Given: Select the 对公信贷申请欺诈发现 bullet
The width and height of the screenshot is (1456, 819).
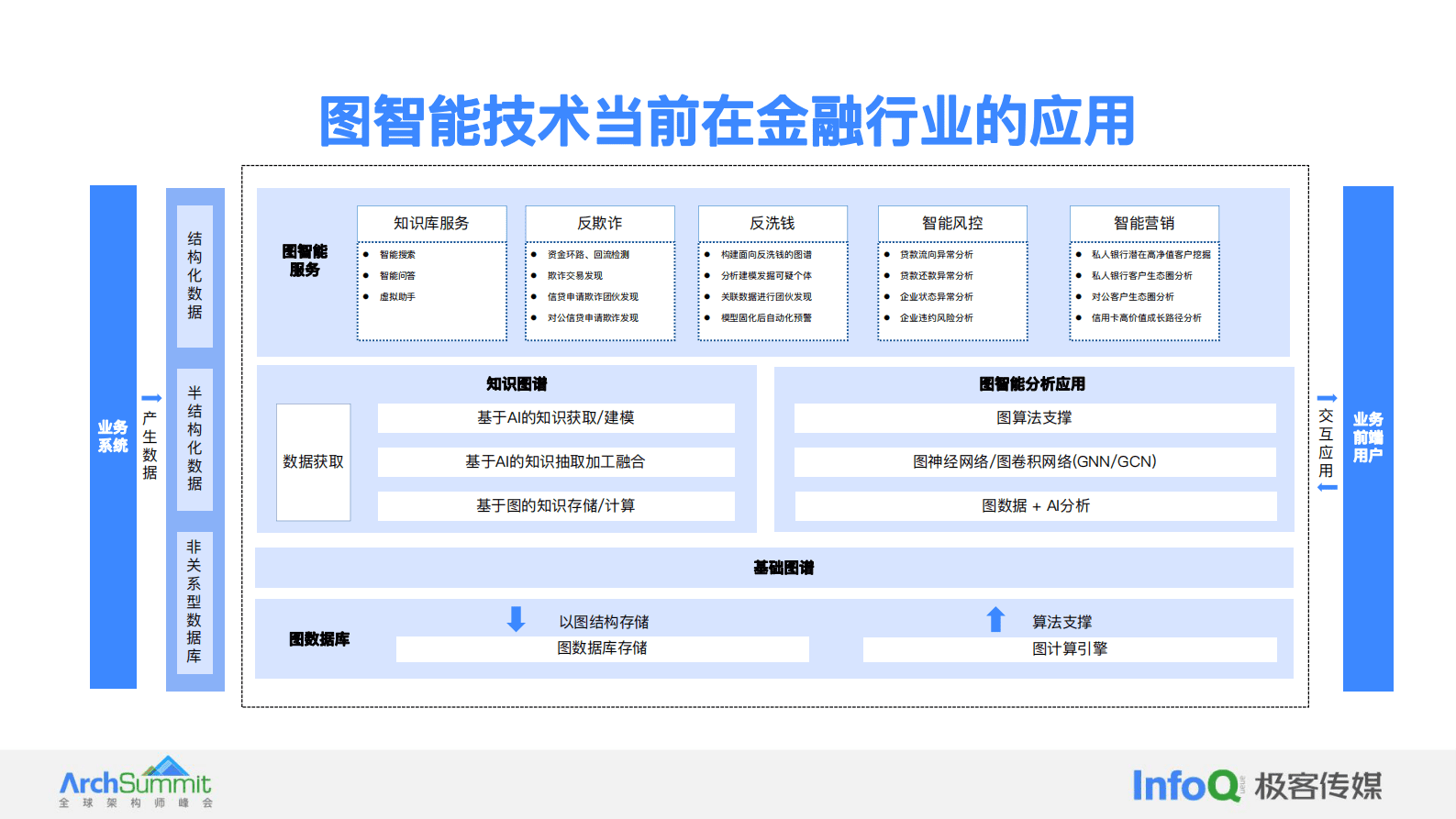Looking at the screenshot, I should (x=593, y=318).
